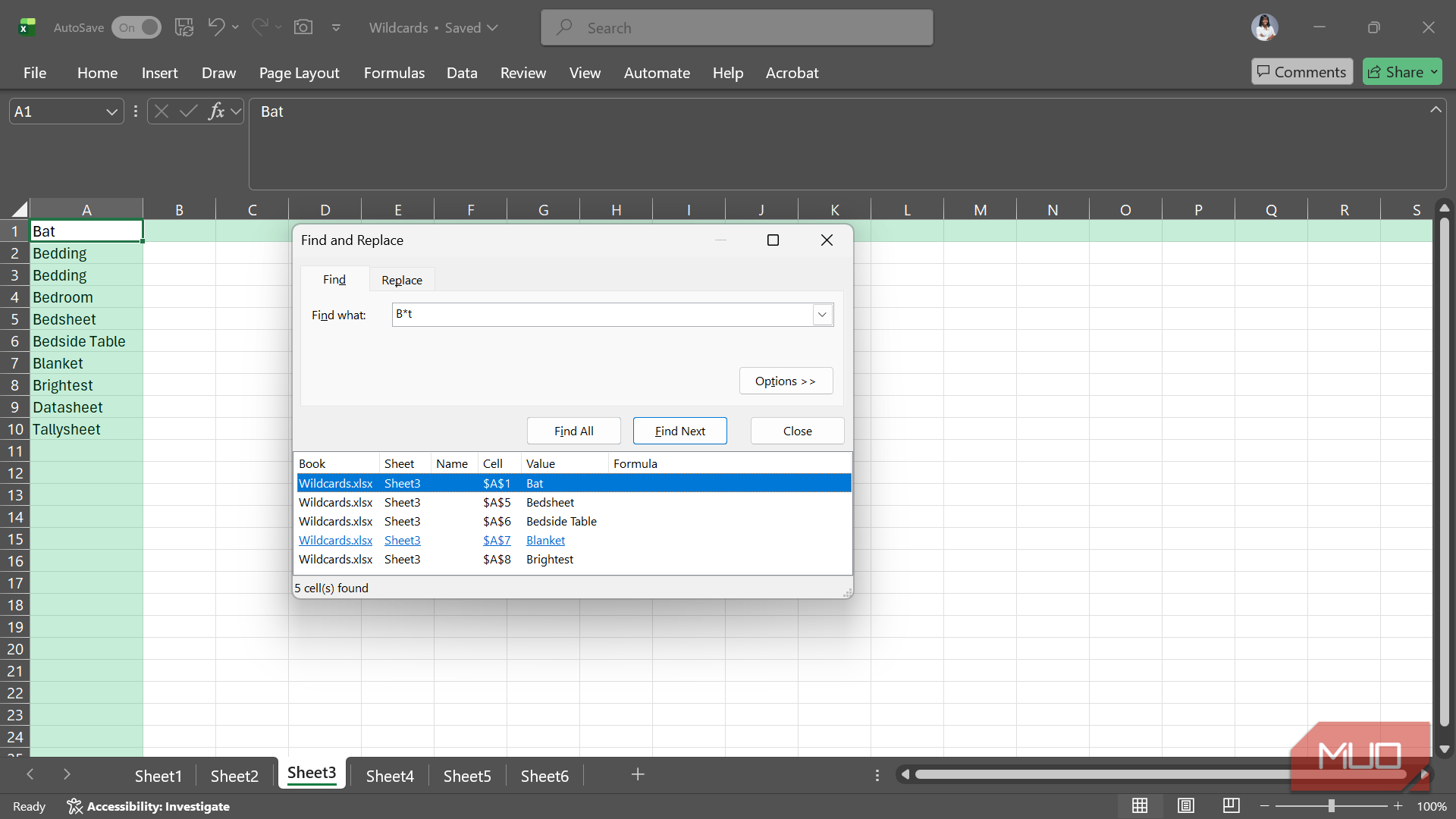The width and height of the screenshot is (1456, 819).
Task: Click the Save icon in title bar
Action: (184, 27)
